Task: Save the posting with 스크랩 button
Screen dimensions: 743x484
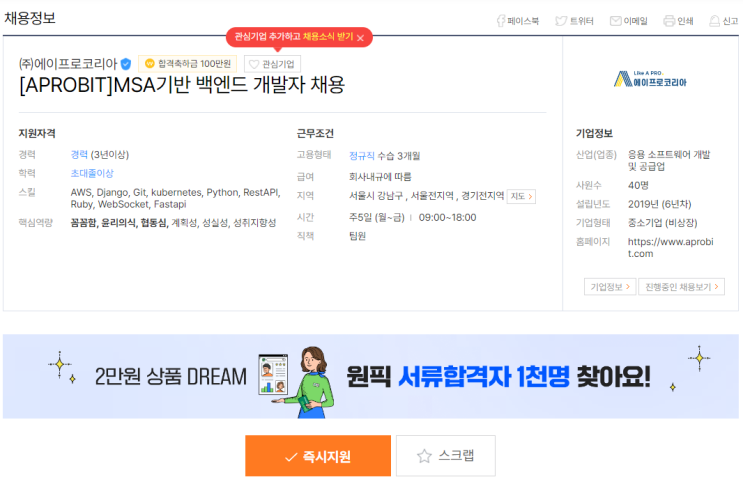Action: 446,456
